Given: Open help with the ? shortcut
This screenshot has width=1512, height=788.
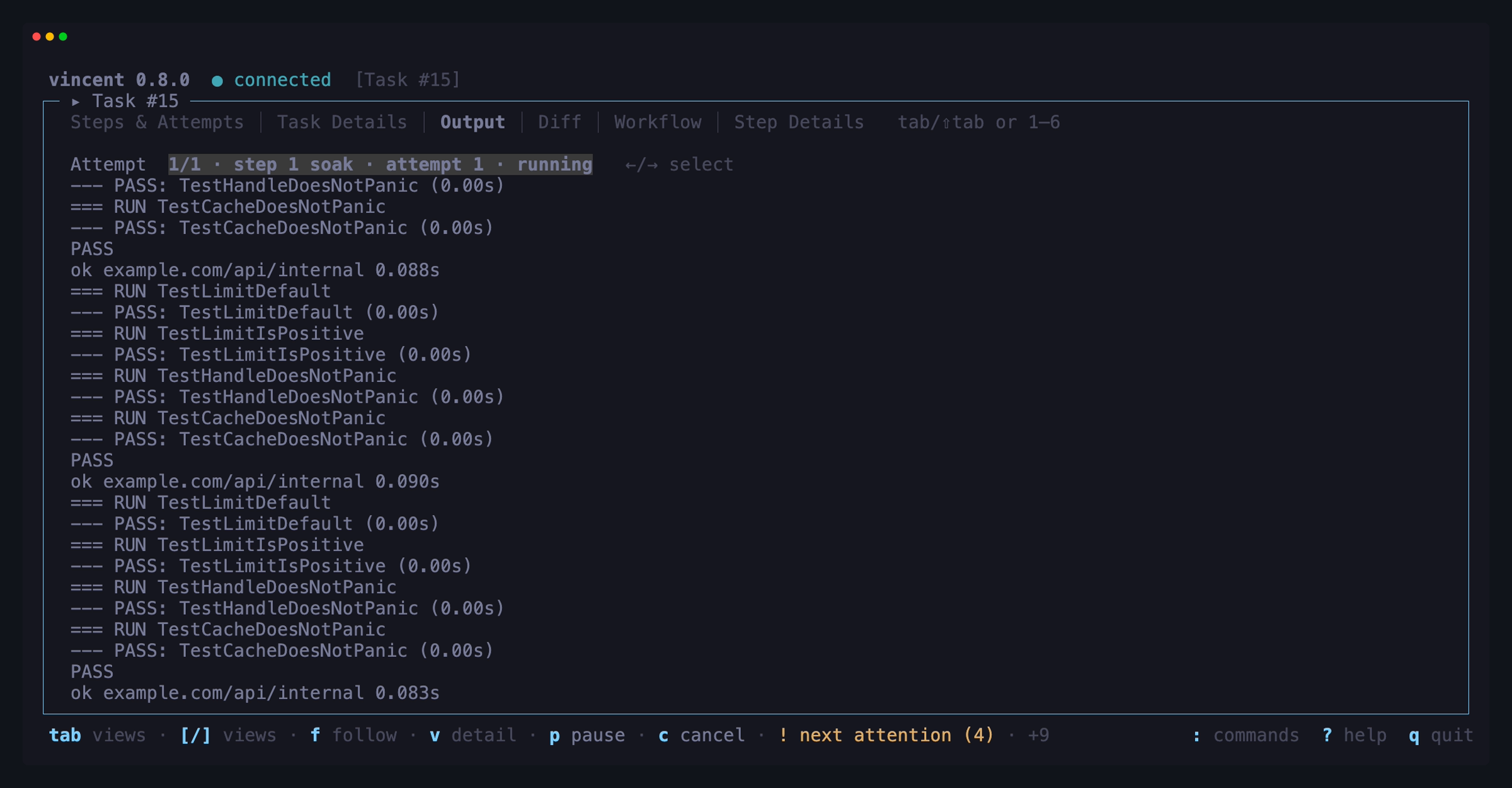Looking at the screenshot, I should click(x=1354, y=735).
